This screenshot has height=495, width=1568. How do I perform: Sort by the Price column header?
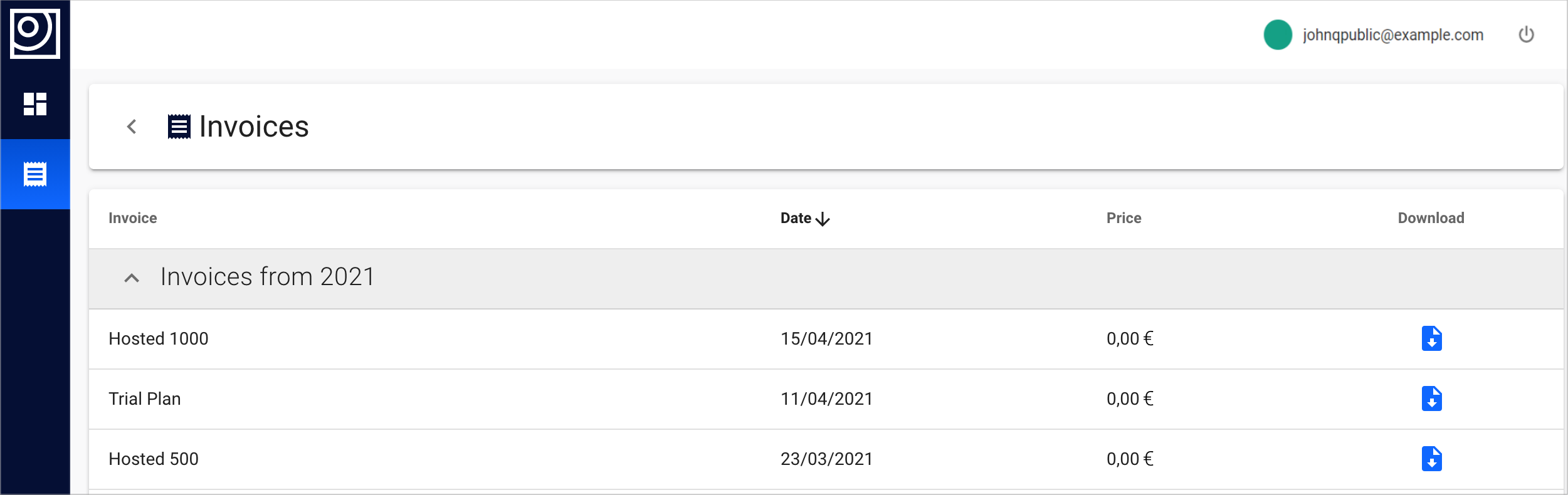pyautogui.click(x=1123, y=218)
